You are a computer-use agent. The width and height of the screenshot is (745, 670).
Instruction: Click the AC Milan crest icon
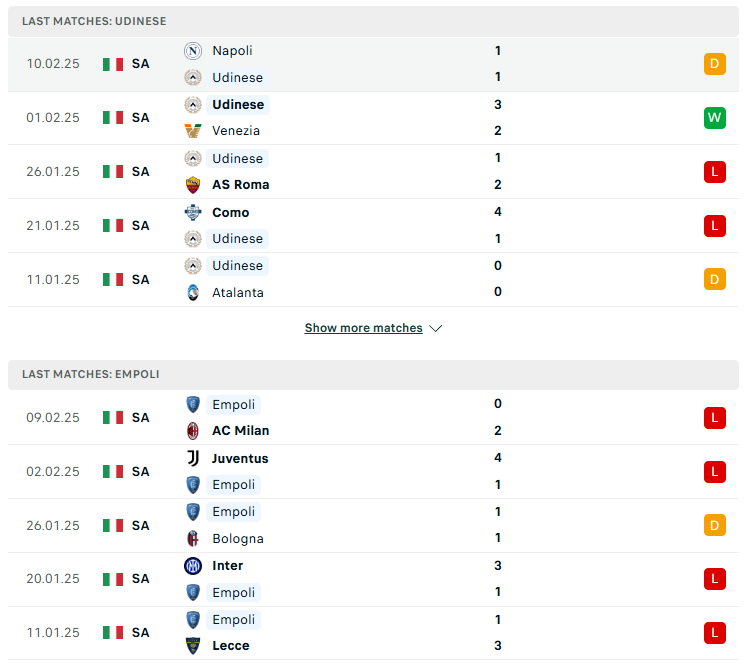click(193, 431)
